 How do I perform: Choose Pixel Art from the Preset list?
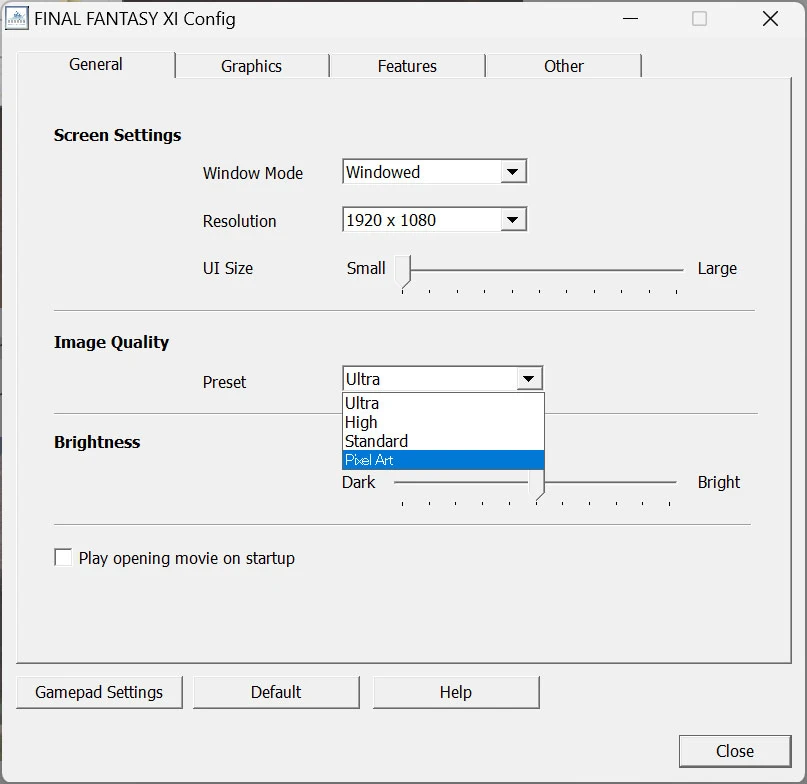pos(443,460)
